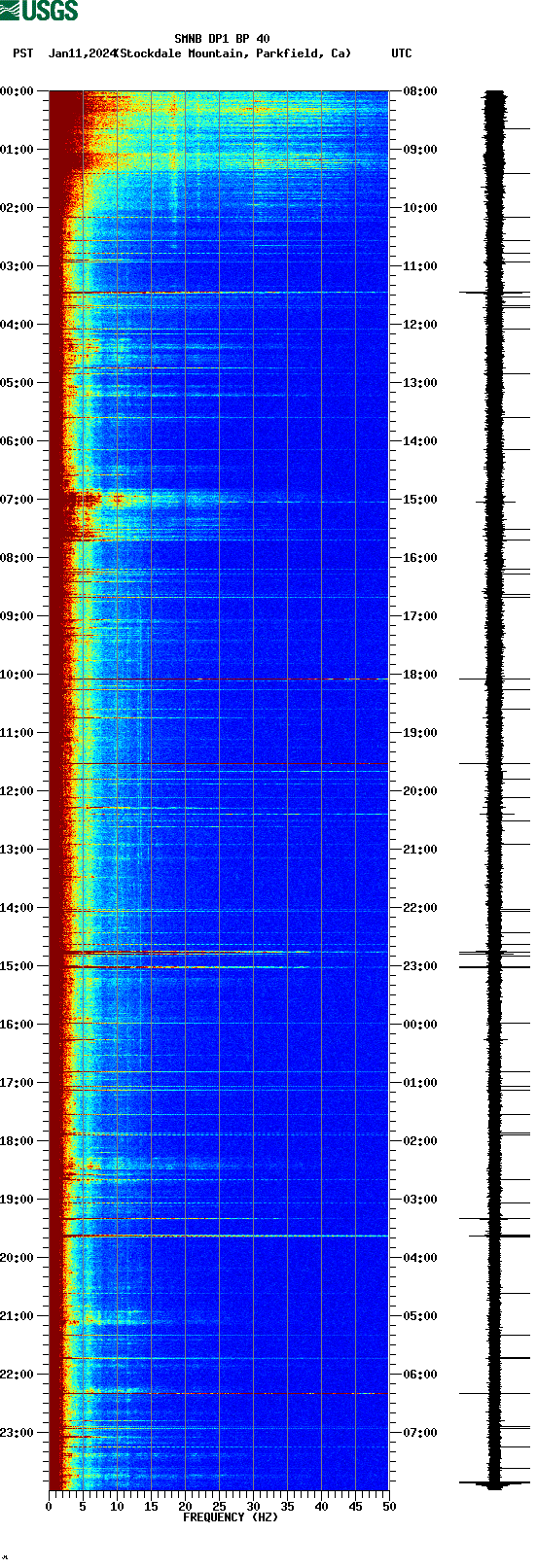
Task: Click the UTC time label 04:00
Action: pyautogui.click(x=420, y=1258)
